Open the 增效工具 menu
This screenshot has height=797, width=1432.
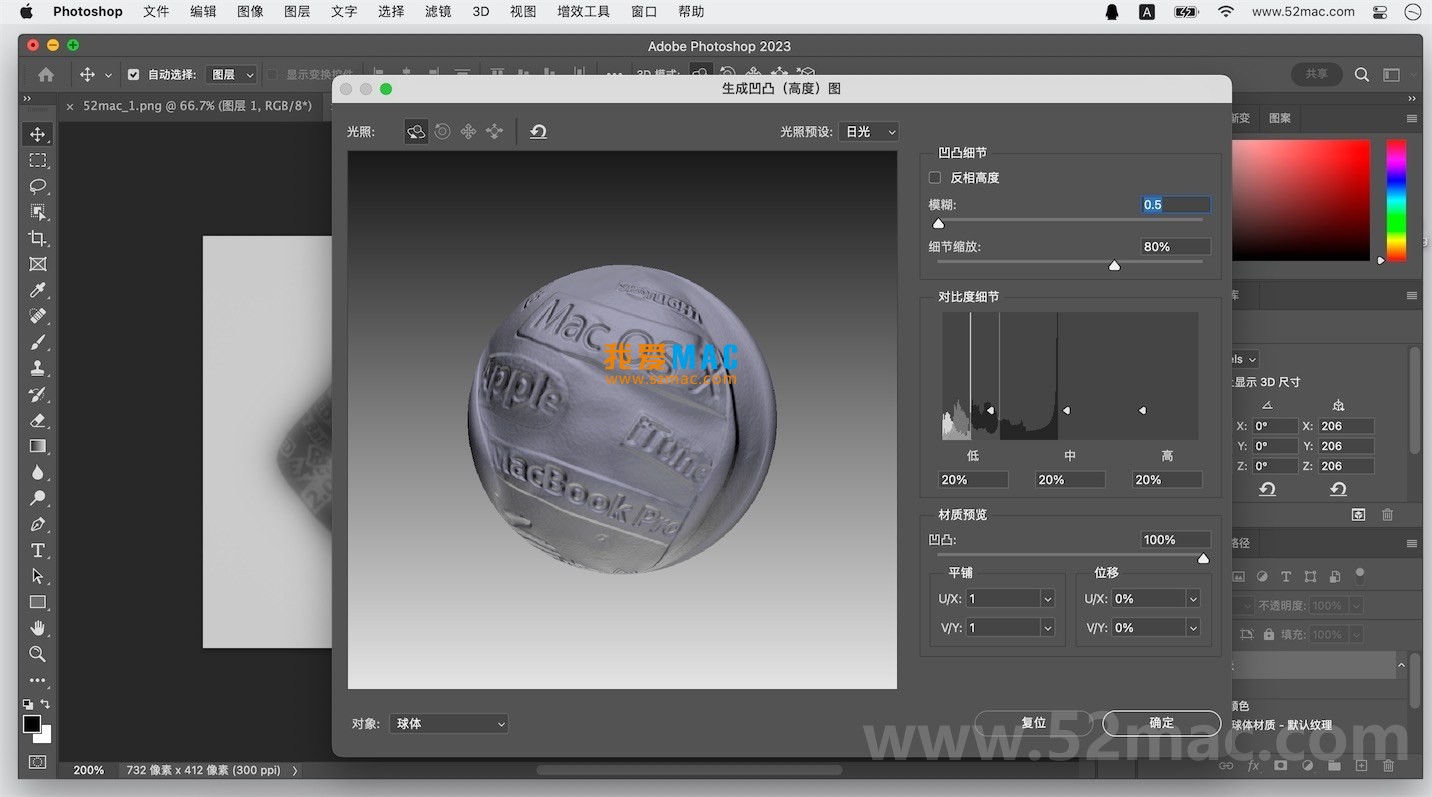tap(583, 12)
